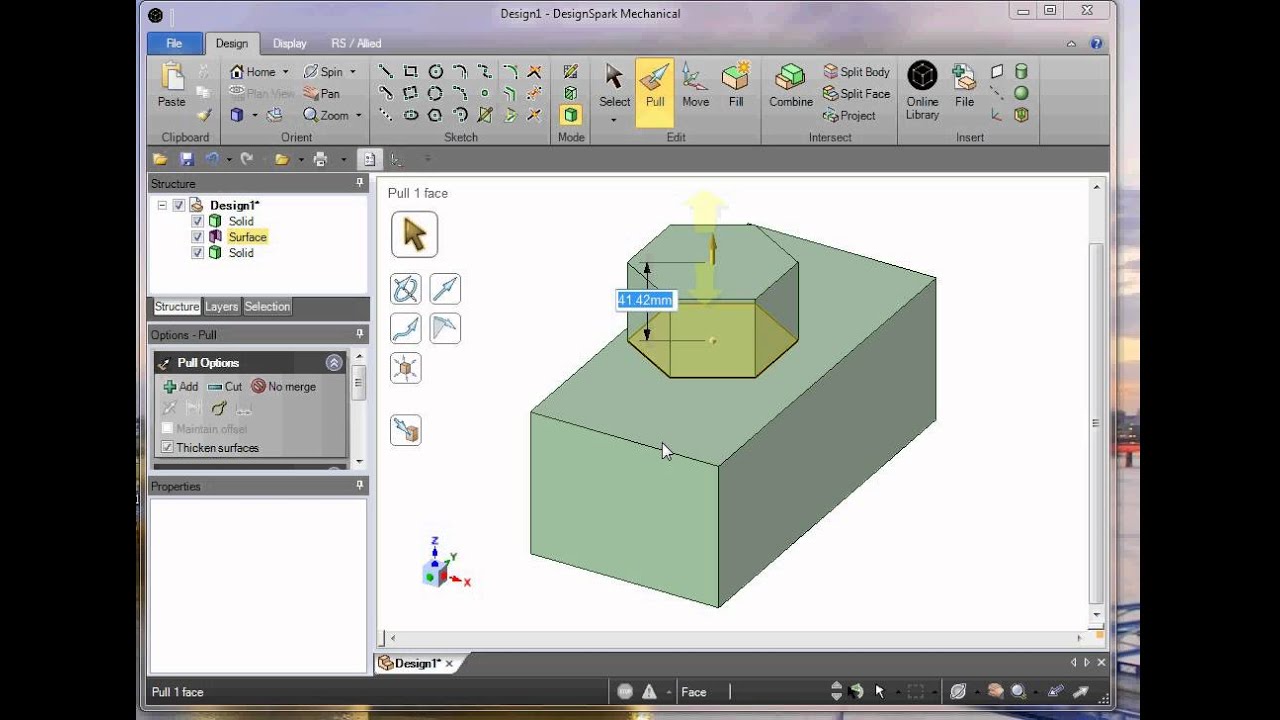Insert a cylinder from the Insert group
The width and height of the screenshot is (1280, 720).
click(1021, 72)
